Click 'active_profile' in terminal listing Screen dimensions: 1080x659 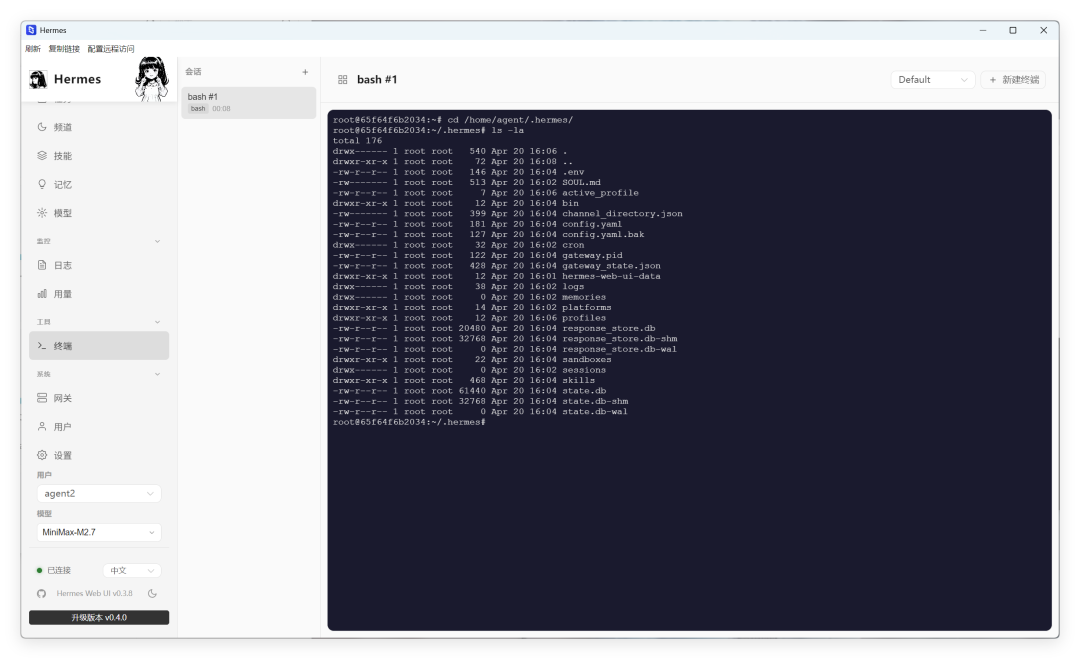(x=600, y=193)
